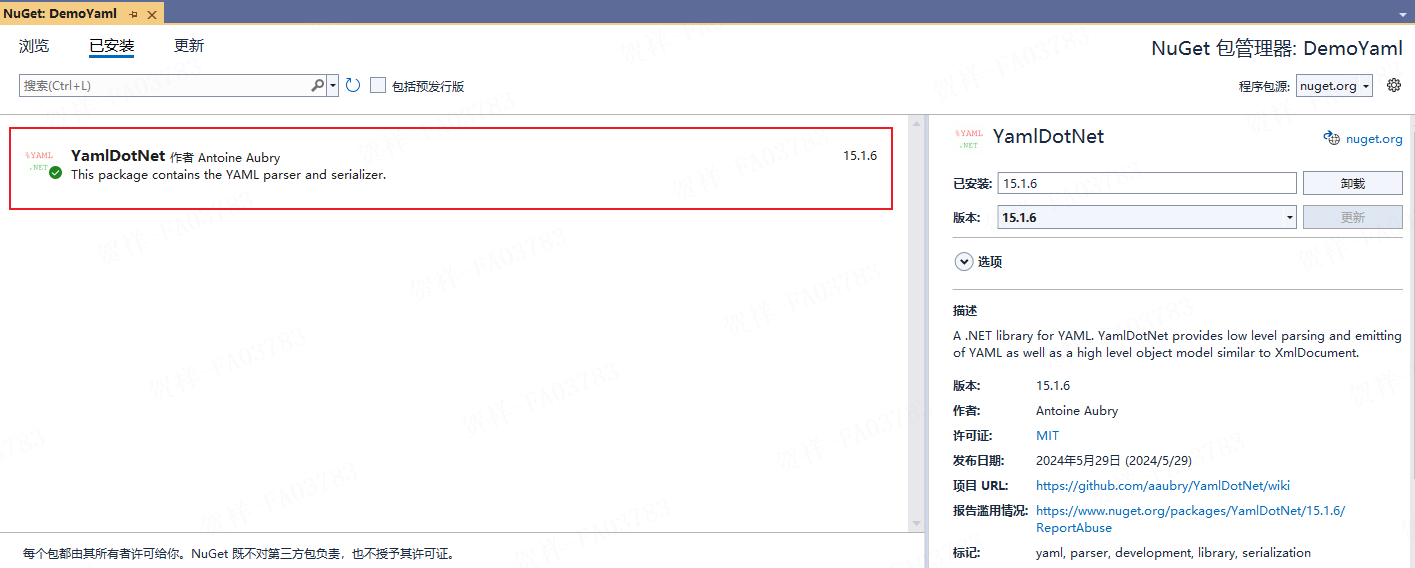Switch to the 已安装 installed tab
Screen dimensions: 1415x568
(111, 46)
